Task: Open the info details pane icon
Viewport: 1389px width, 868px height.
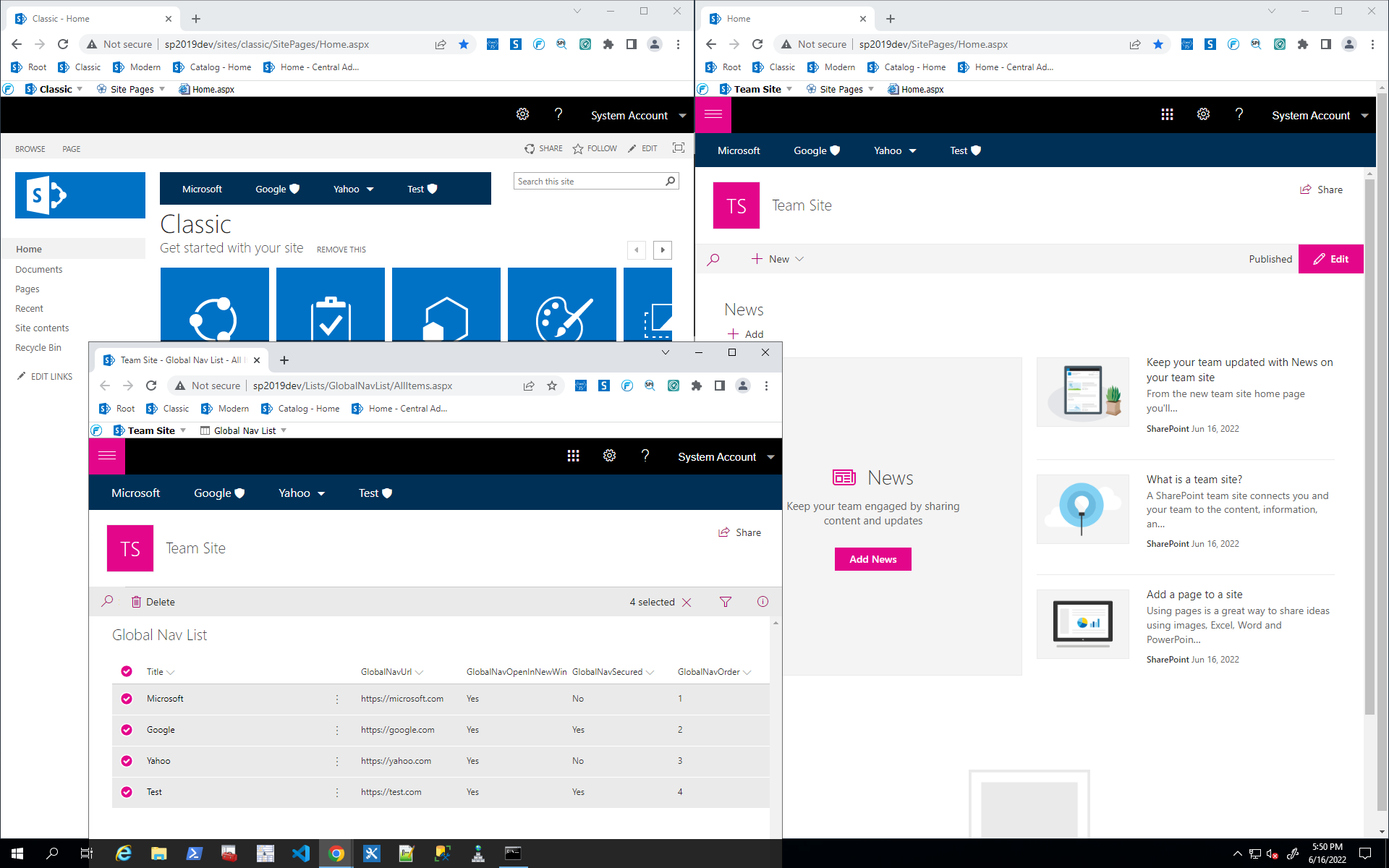Action: pyautogui.click(x=763, y=602)
